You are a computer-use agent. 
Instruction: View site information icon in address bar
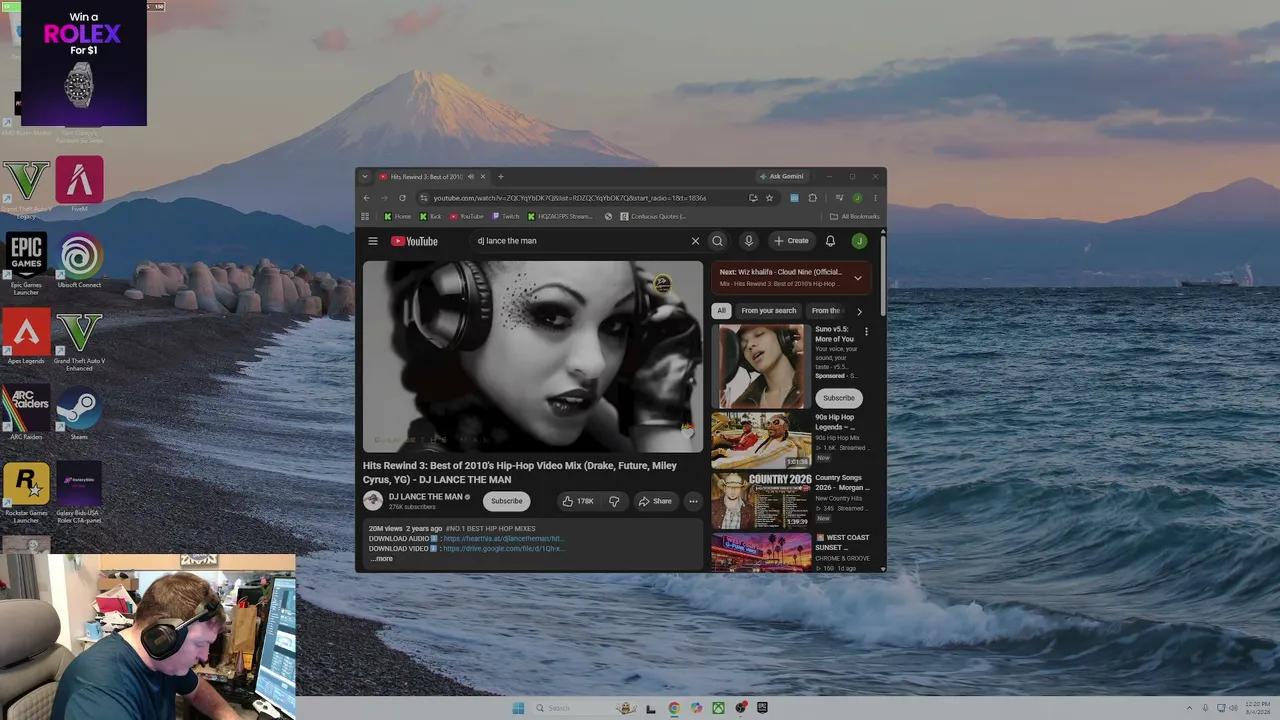pyautogui.click(x=424, y=198)
